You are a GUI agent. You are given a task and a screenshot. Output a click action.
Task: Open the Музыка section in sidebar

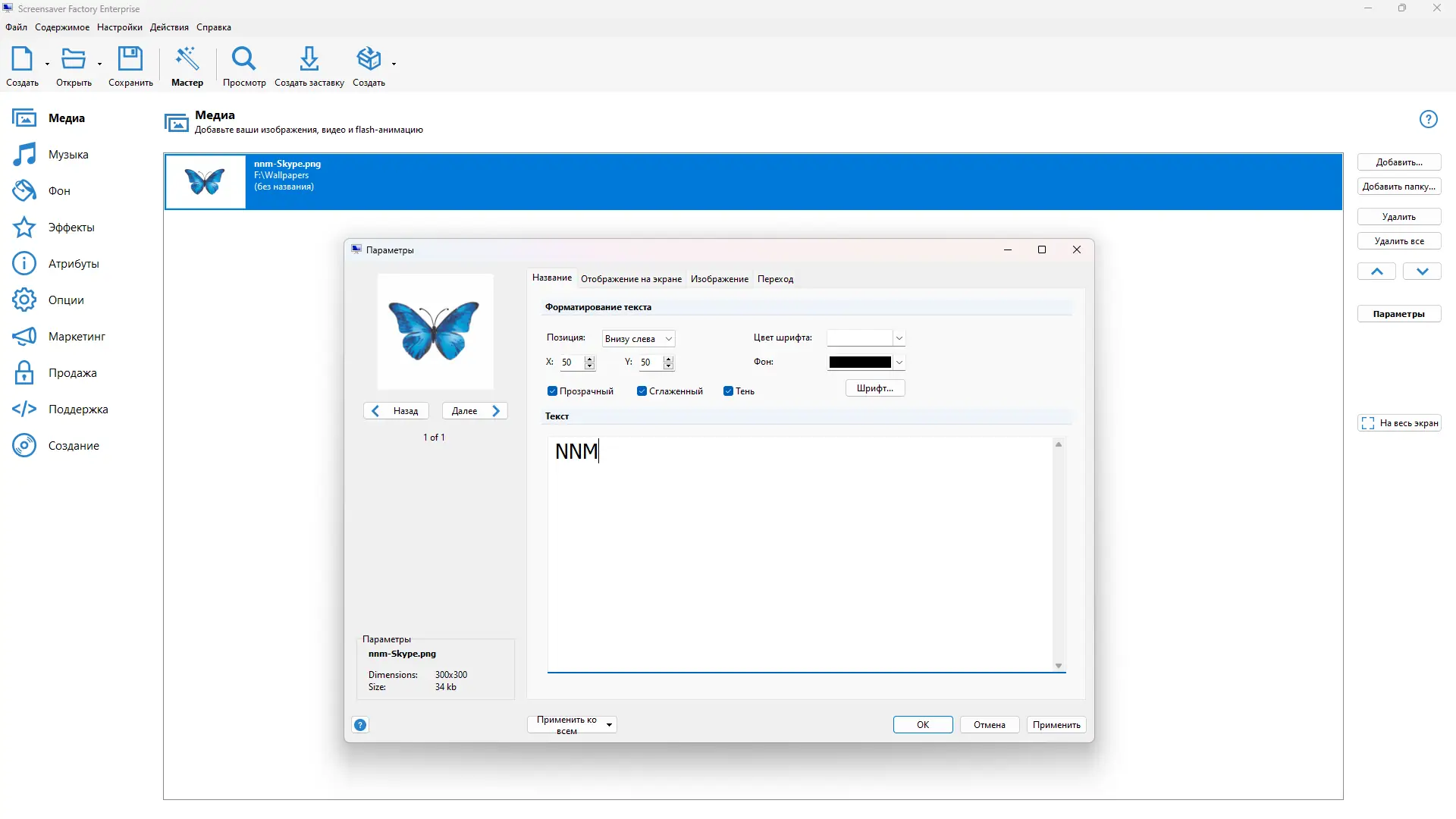67,155
